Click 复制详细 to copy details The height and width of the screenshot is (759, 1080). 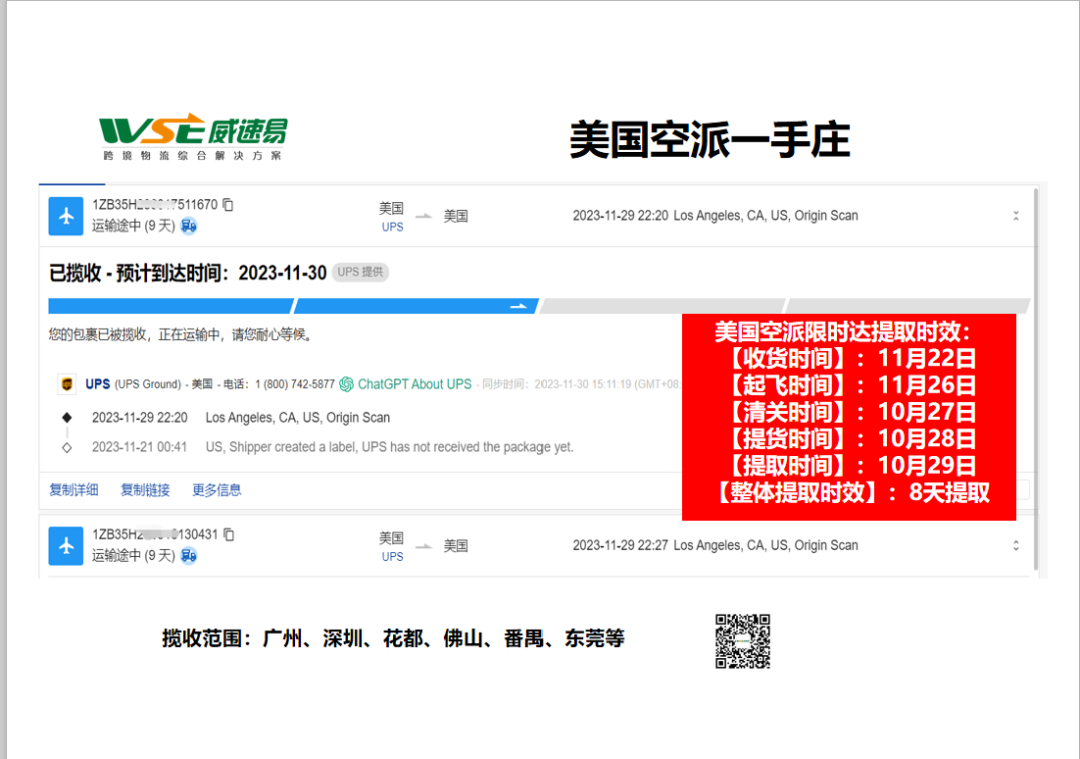tap(73, 490)
